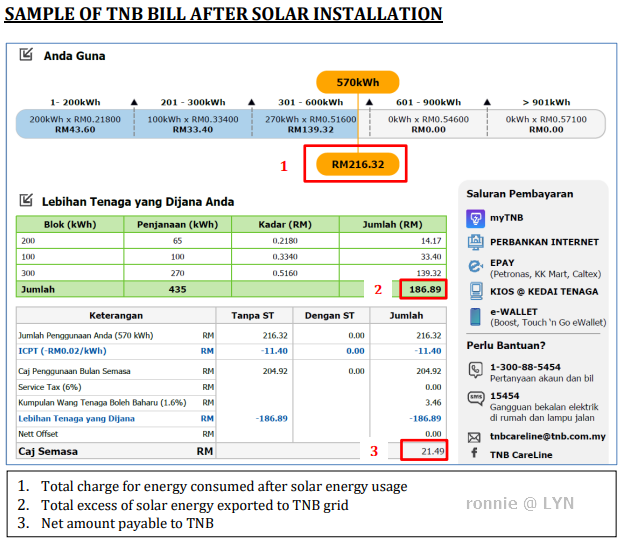This screenshot has width=628, height=551.
Task: Click the Saluran Pembayaran heading
Action: 520,194
